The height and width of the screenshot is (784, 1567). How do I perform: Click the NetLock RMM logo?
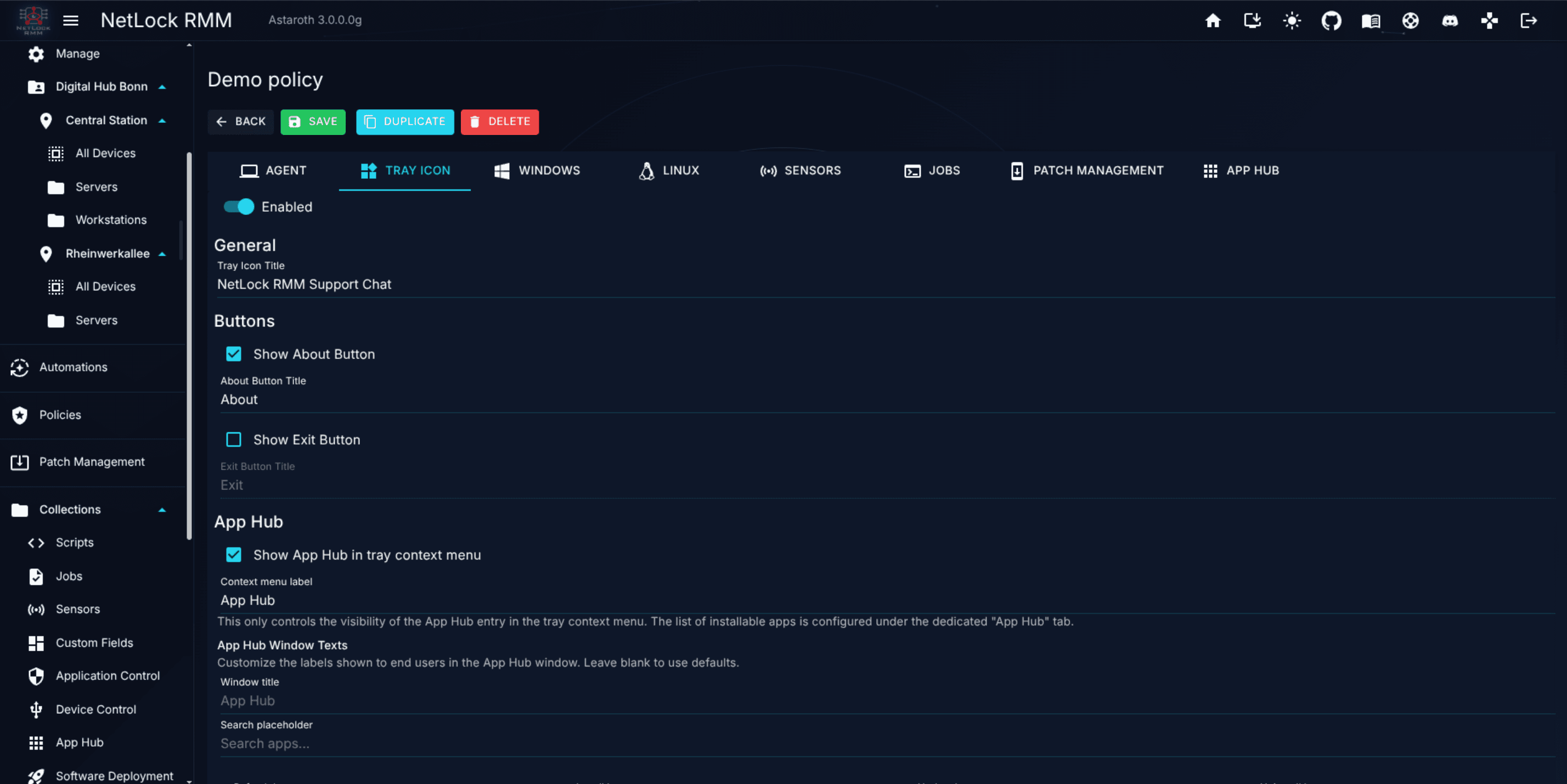[33, 20]
